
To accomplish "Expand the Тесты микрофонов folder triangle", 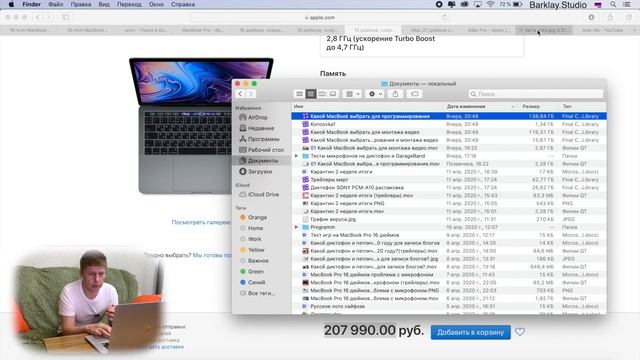I will click(x=297, y=156).
